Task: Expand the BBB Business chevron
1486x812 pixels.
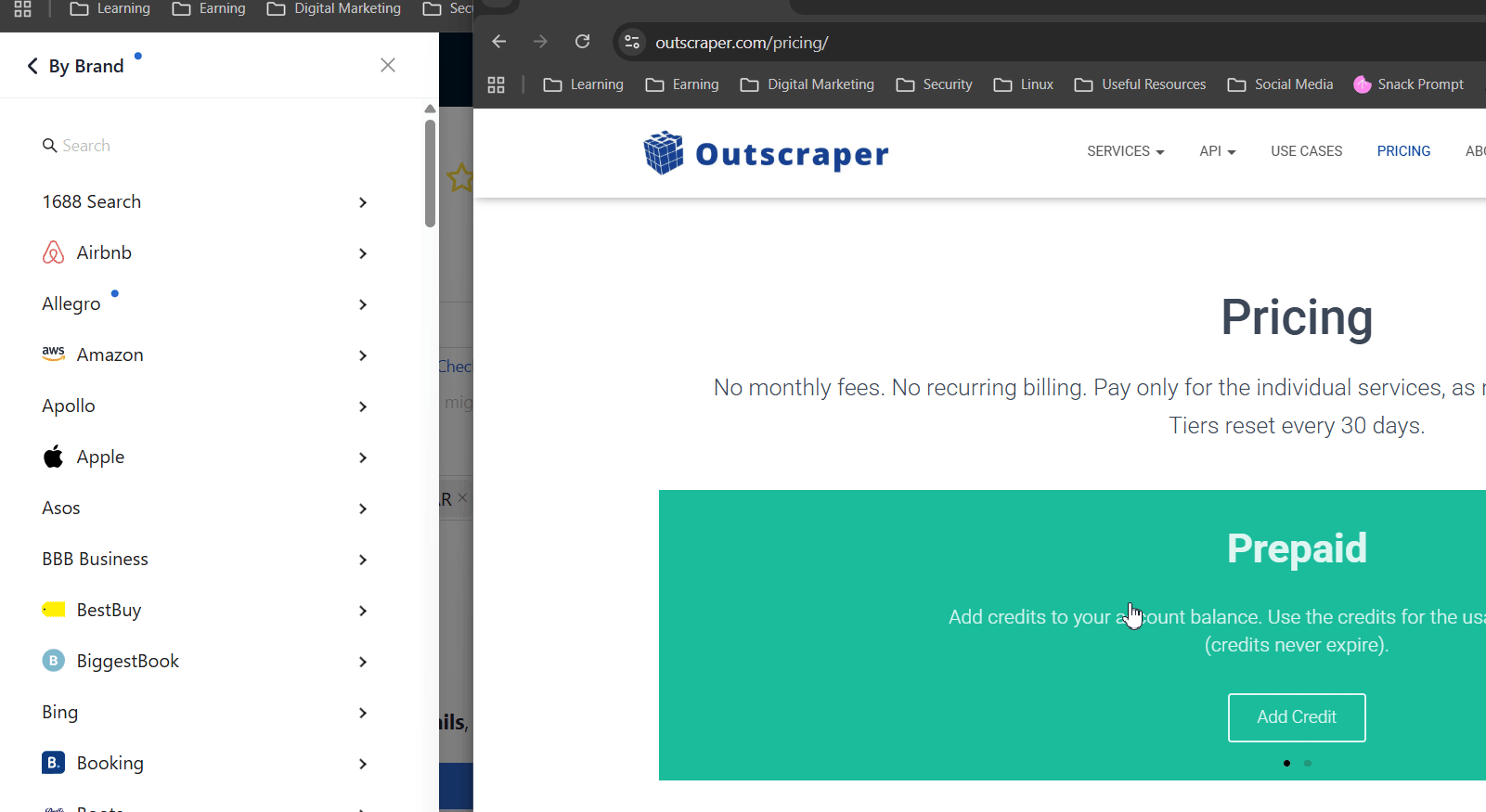Action: click(363, 560)
